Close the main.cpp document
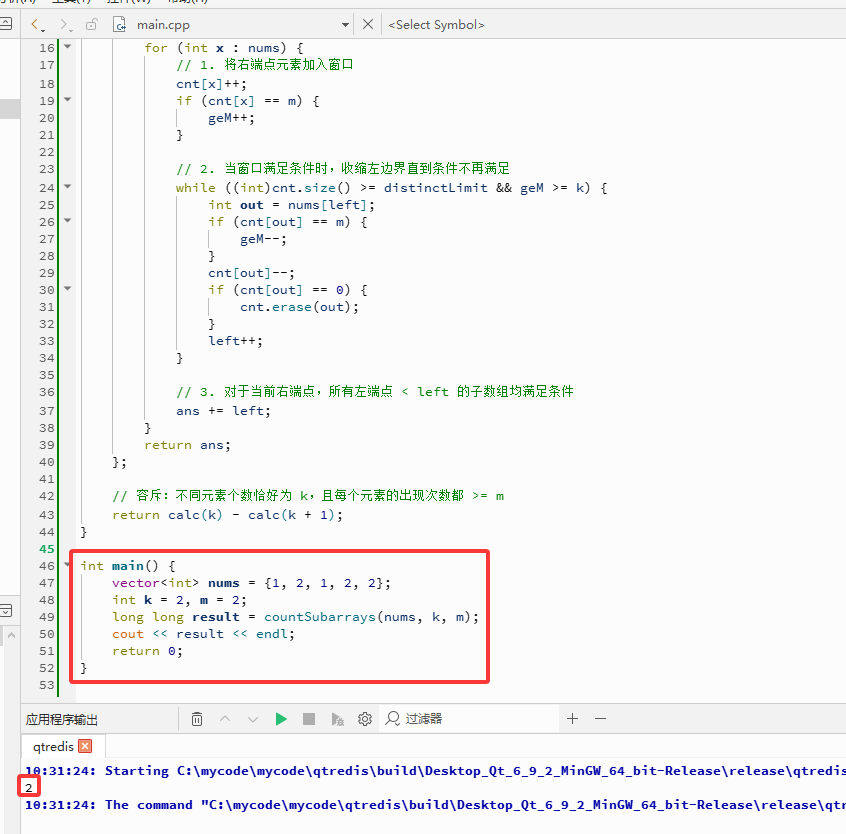846x834 pixels. 368,24
